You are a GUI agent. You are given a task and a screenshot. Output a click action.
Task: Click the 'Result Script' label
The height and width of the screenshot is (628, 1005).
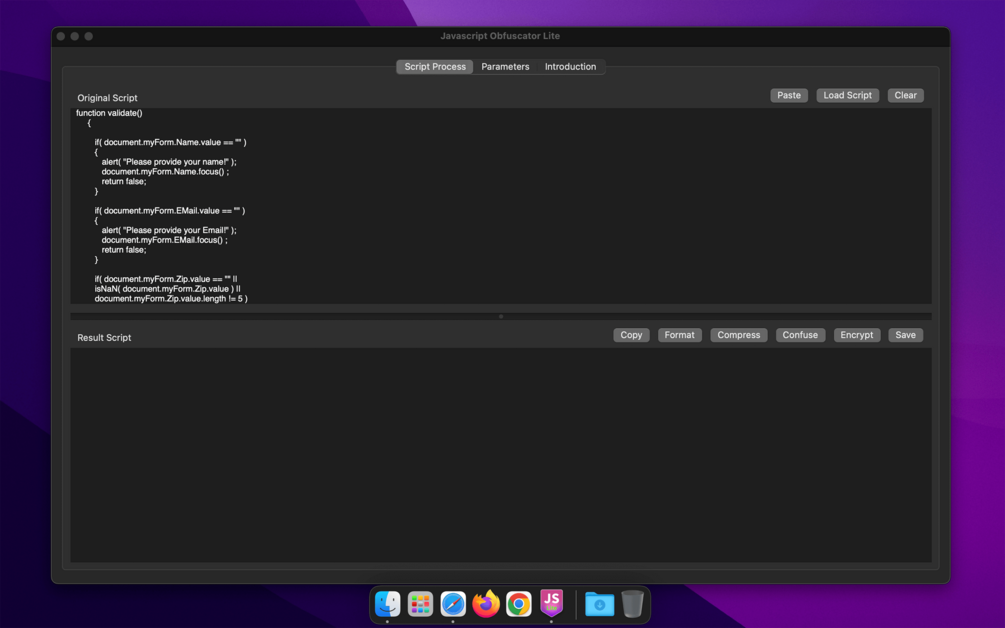point(104,338)
